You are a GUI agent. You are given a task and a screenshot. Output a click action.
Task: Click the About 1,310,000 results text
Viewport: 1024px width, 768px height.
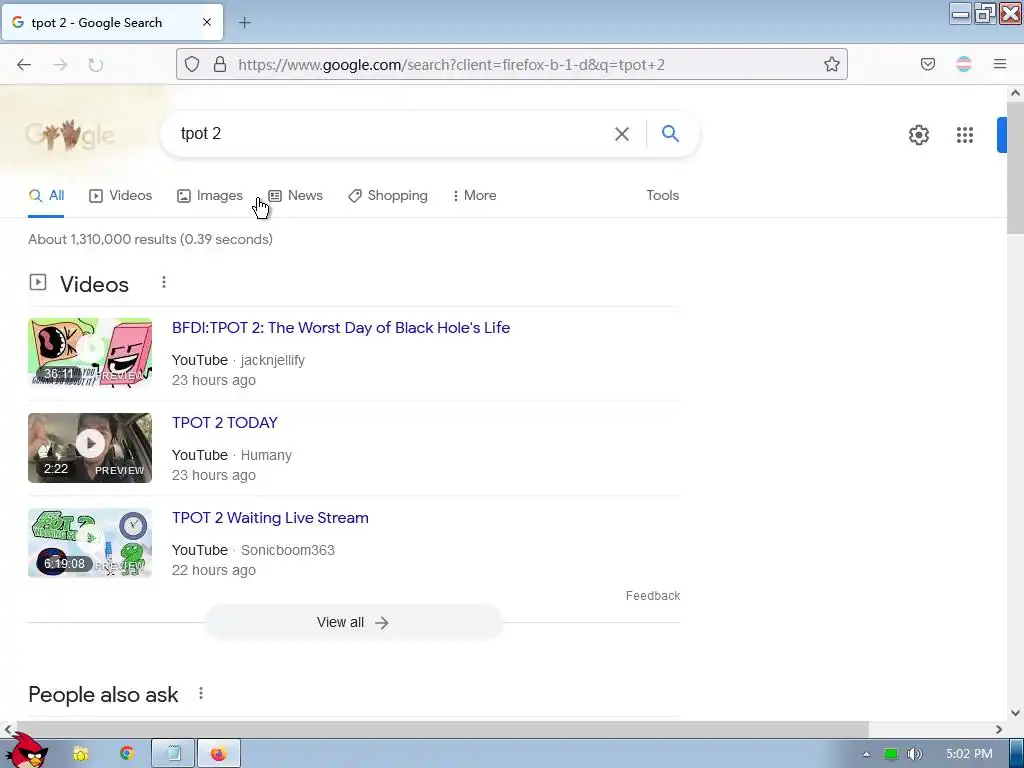[x=150, y=239]
